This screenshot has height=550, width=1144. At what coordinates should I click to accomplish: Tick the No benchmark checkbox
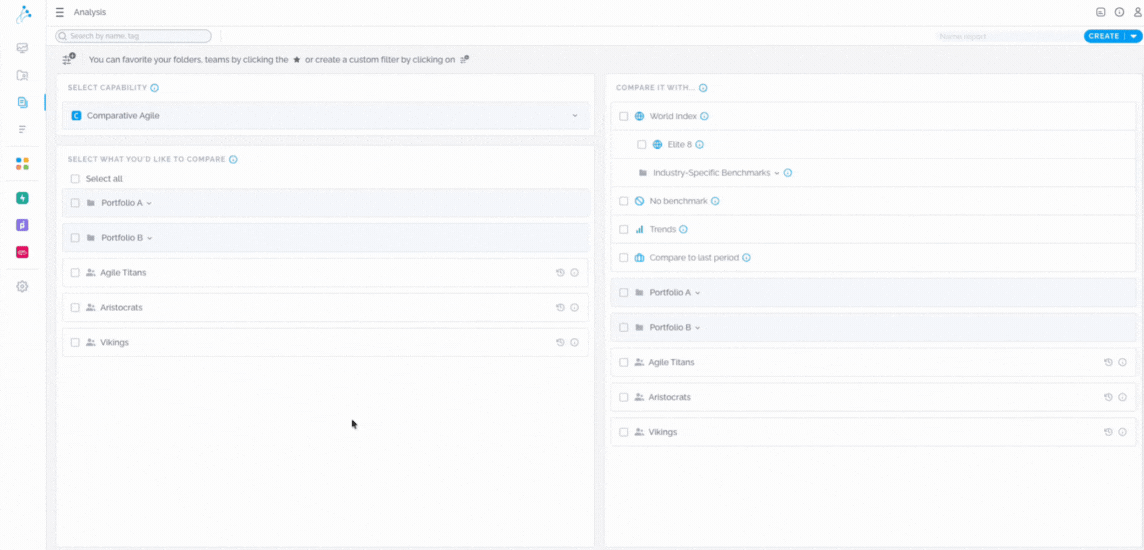click(x=624, y=201)
